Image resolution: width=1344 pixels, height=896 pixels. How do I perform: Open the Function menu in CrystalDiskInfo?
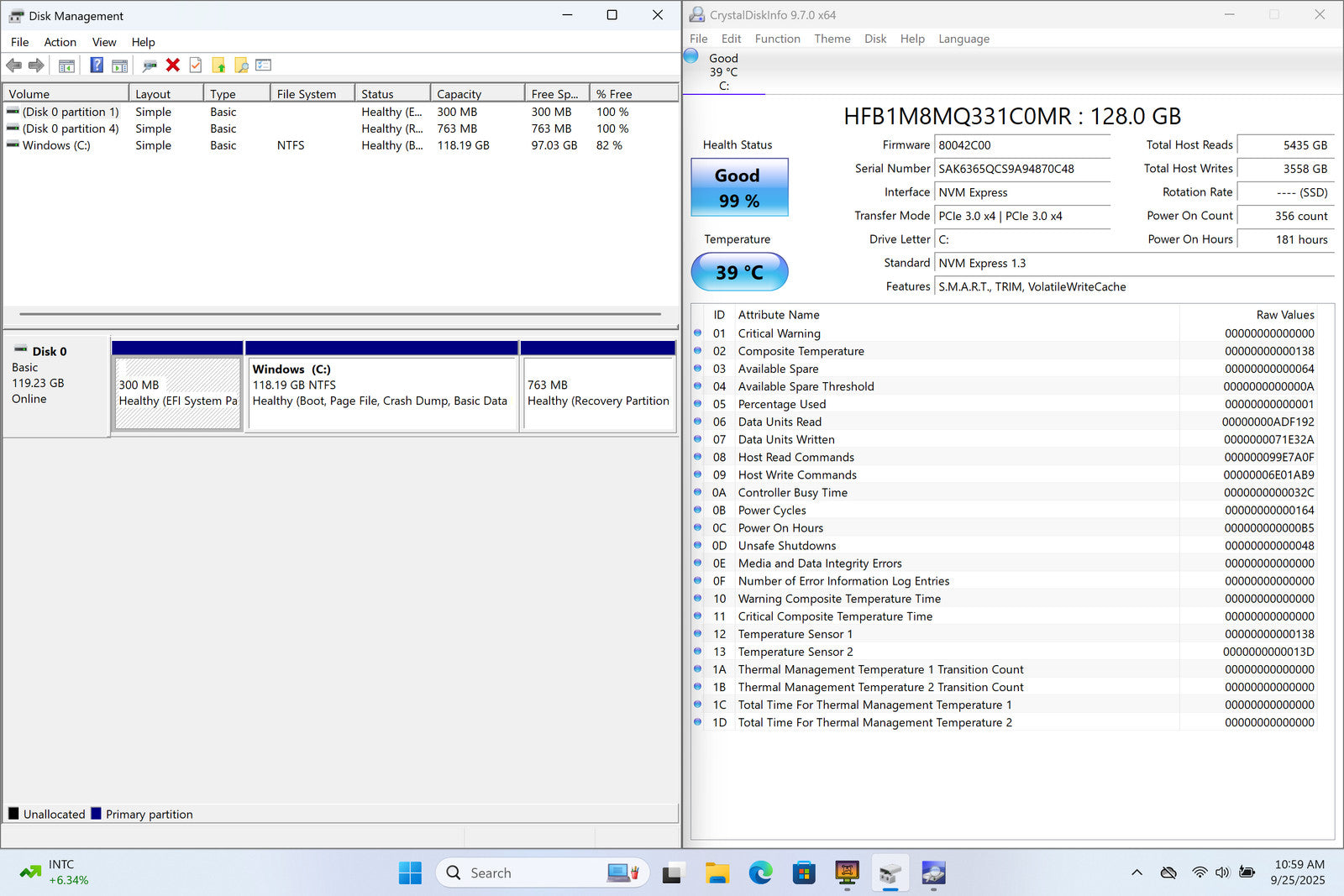(x=777, y=39)
